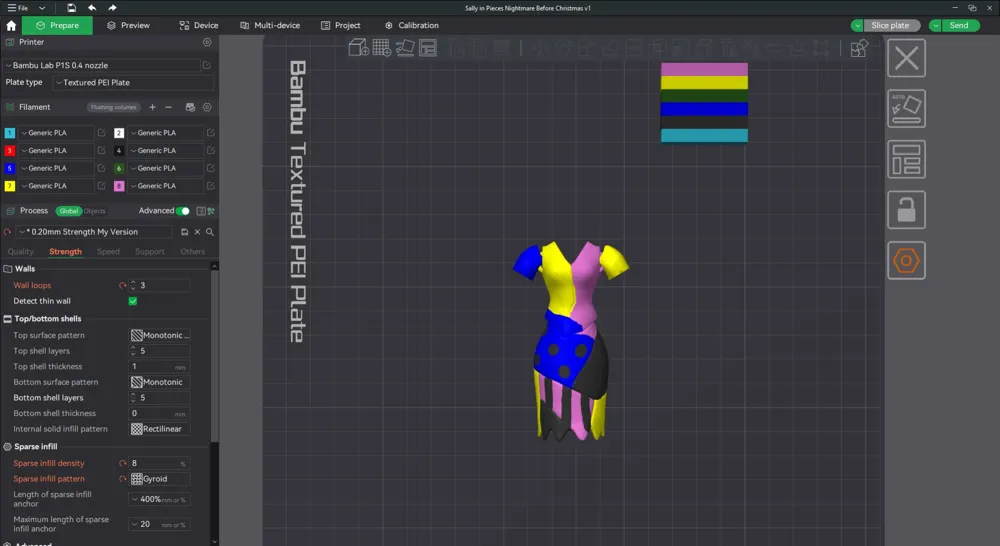Open the Speed settings tab

108,252
